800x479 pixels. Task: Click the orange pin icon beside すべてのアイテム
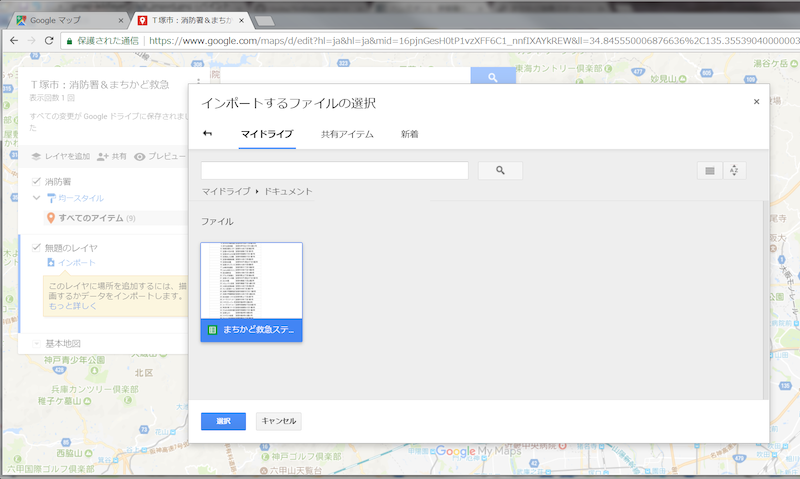[x=51, y=218]
